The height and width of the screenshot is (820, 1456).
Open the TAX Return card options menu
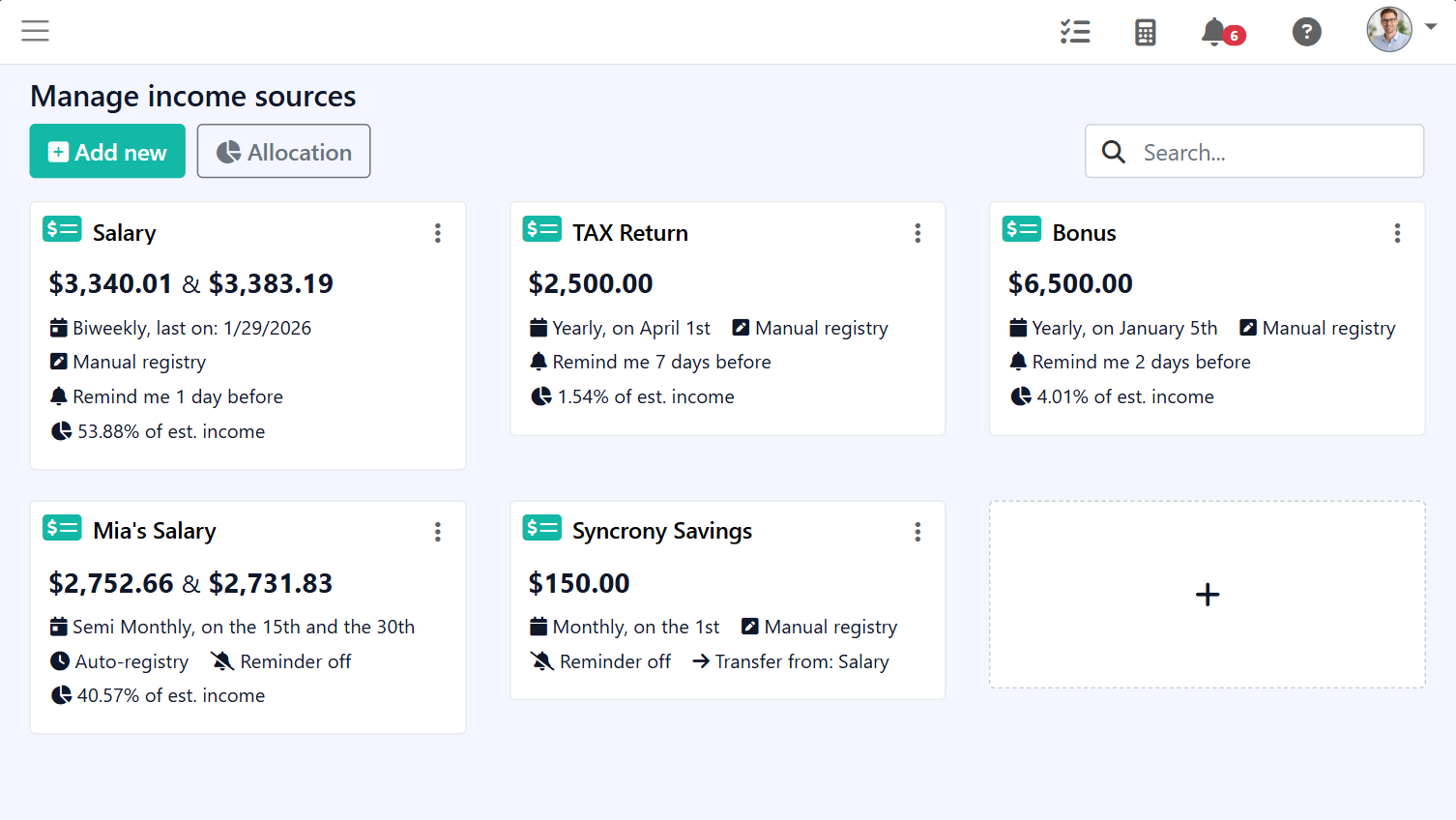[x=917, y=233]
